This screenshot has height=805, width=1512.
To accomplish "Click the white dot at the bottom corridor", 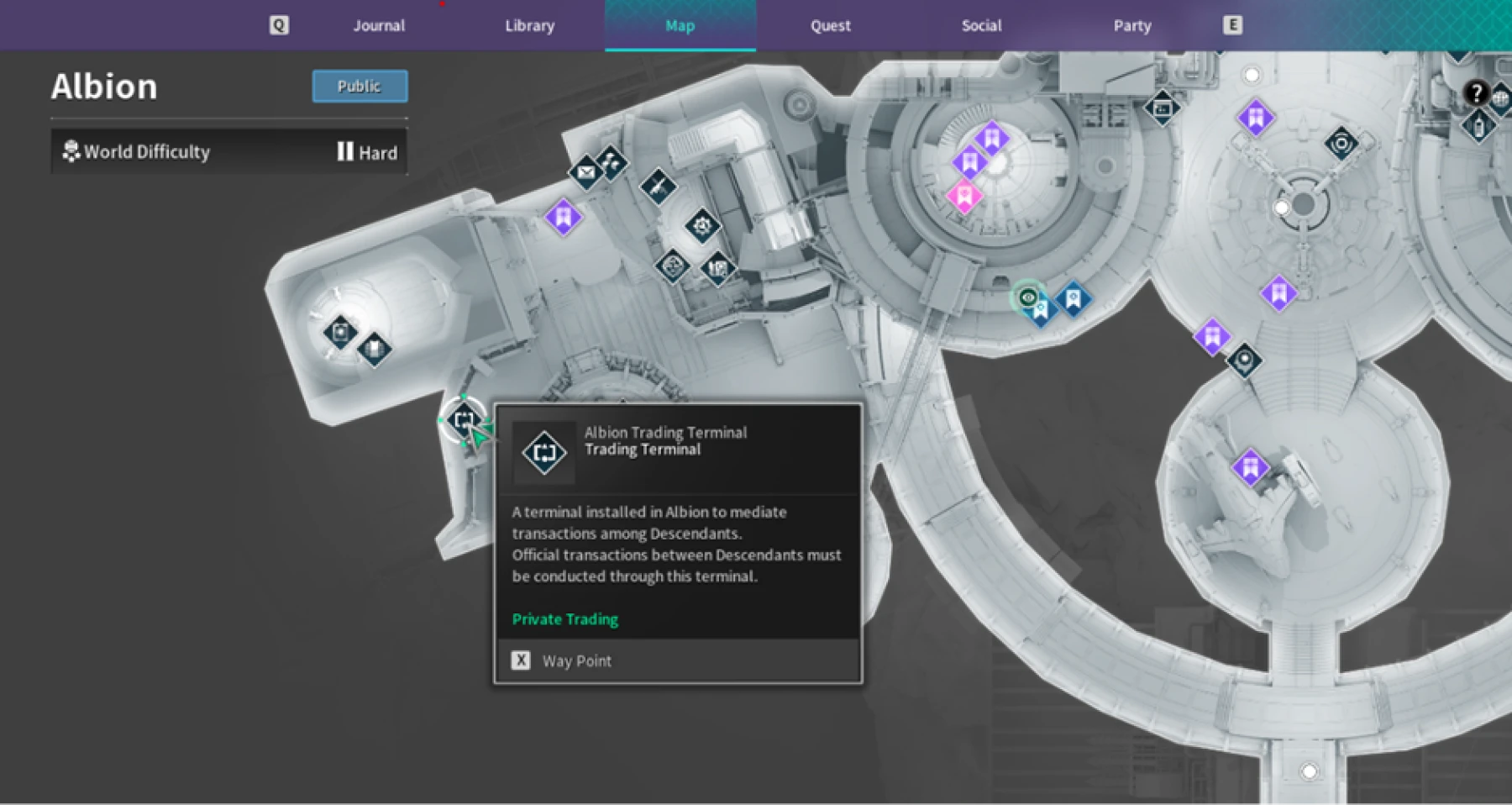I will (1309, 771).
